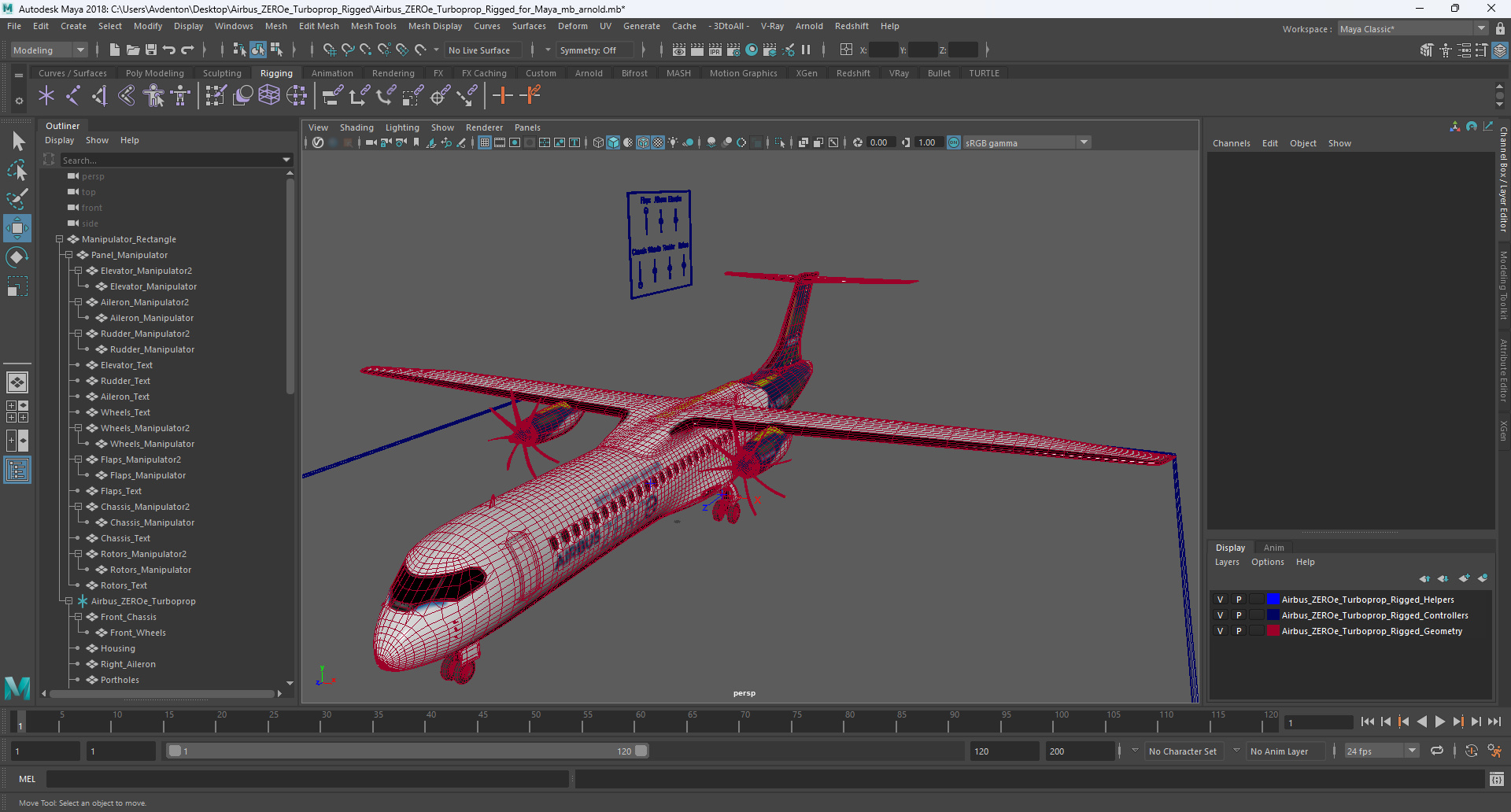This screenshot has height=812, width=1511.
Task: Open the Mesh Tools menu
Action: click(373, 26)
